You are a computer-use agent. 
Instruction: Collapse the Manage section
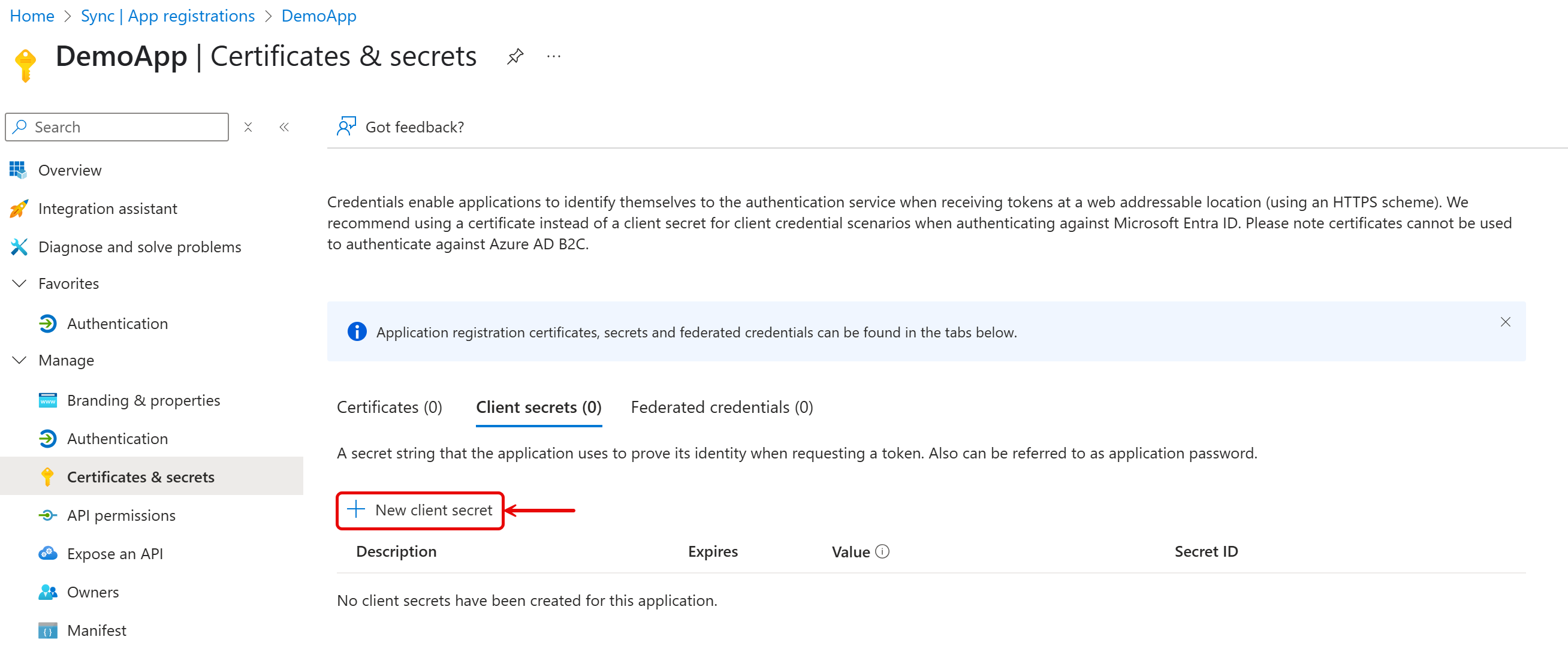pos(18,360)
